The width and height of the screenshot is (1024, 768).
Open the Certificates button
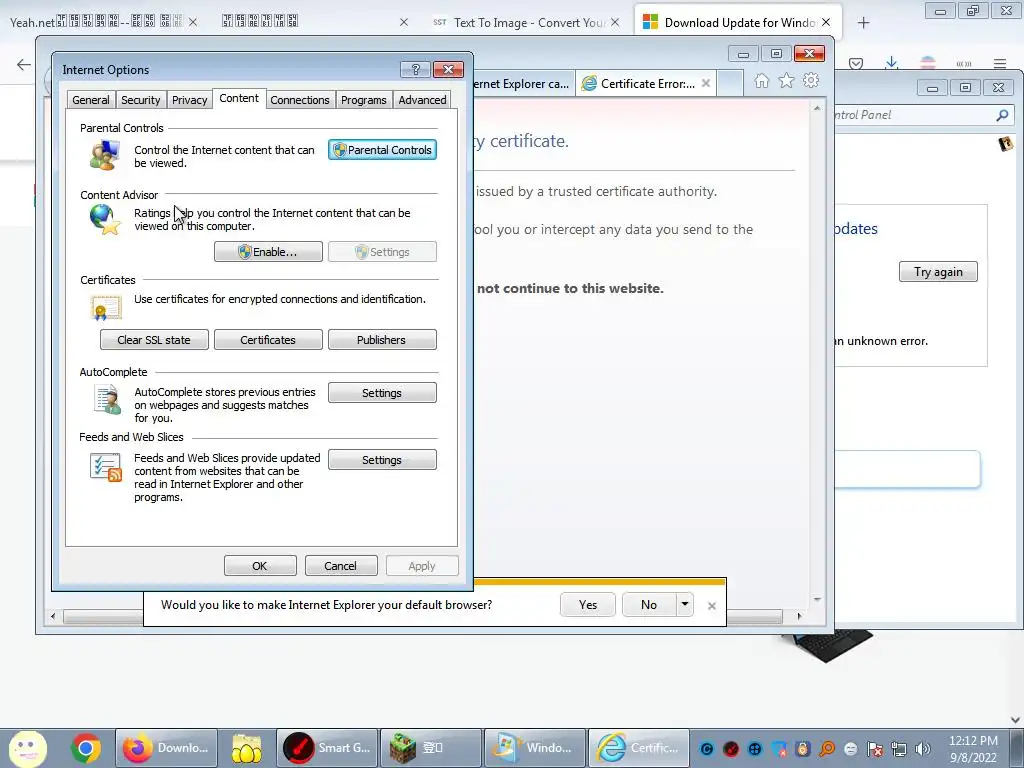(x=268, y=340)
